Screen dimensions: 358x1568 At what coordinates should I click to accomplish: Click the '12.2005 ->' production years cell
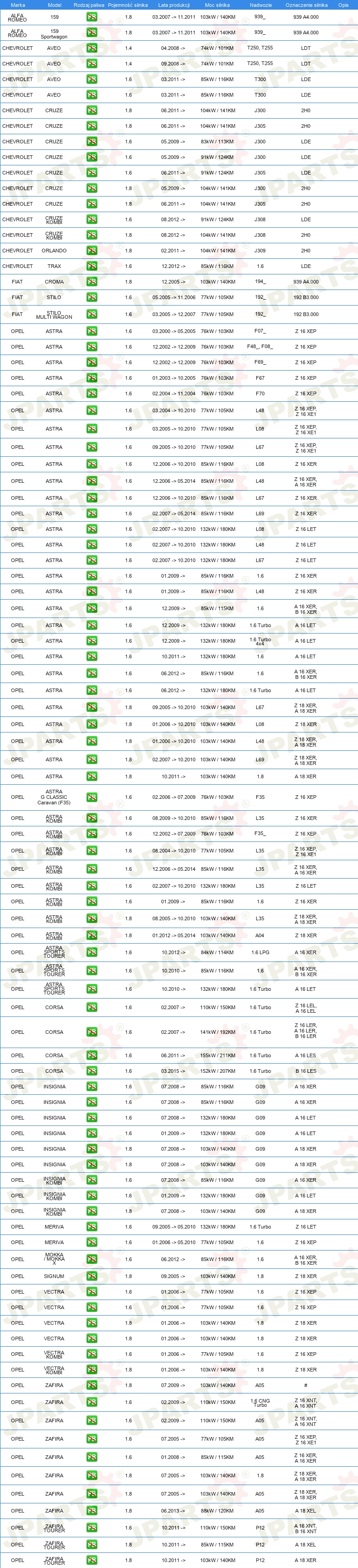click(174, 282)
